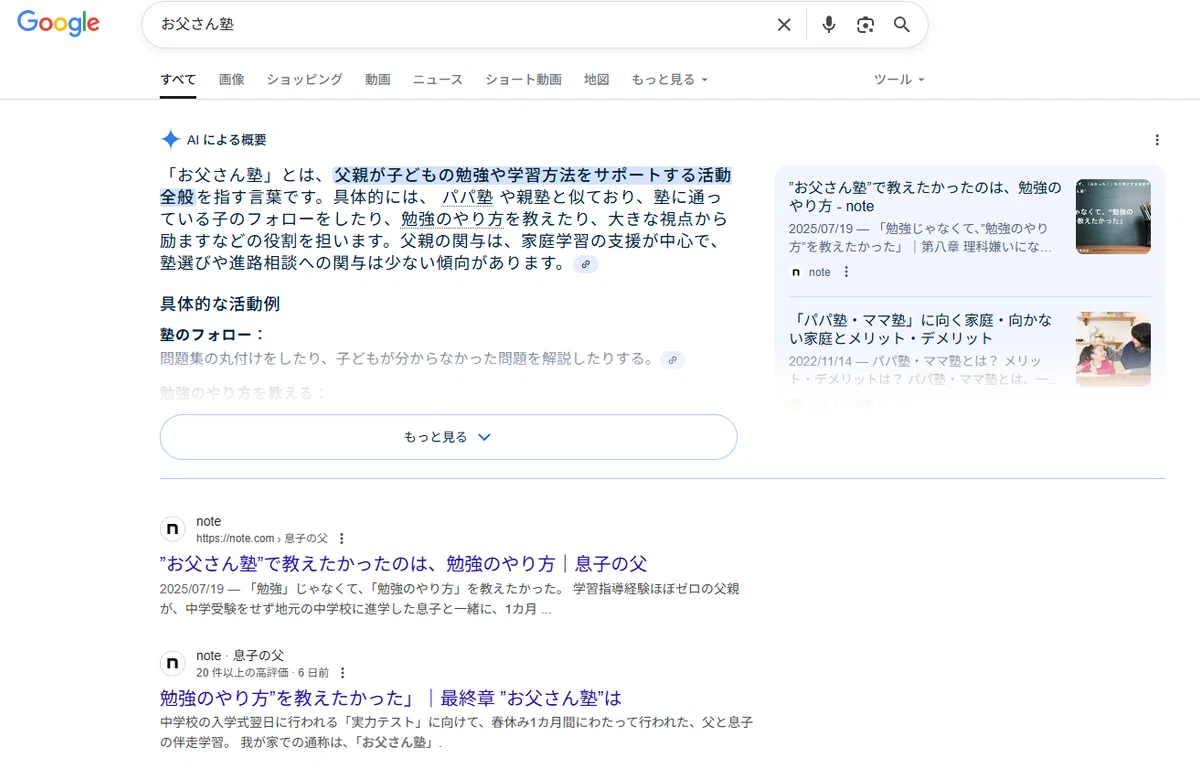
Task: Expand the もっと見る tab dropdown
Action: click(x=669, y=79)
